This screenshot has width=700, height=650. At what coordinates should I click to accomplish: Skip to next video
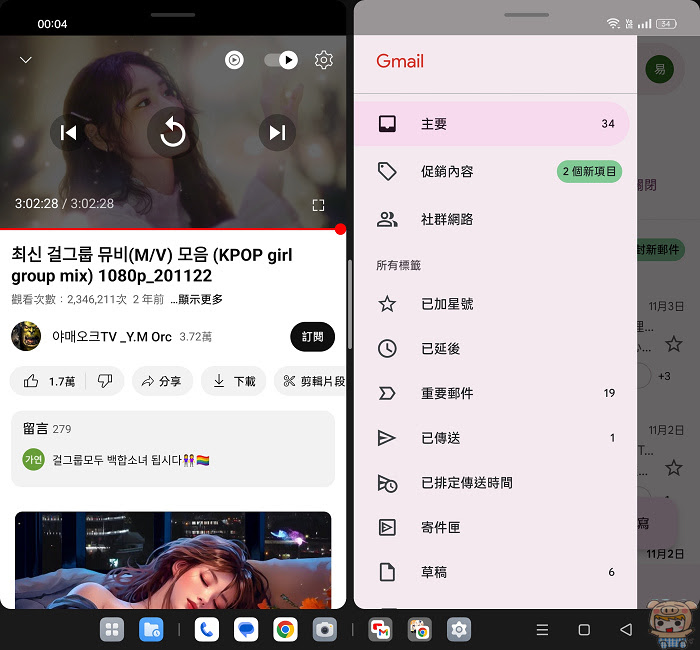pyautogui.click(x=277, y=133)
